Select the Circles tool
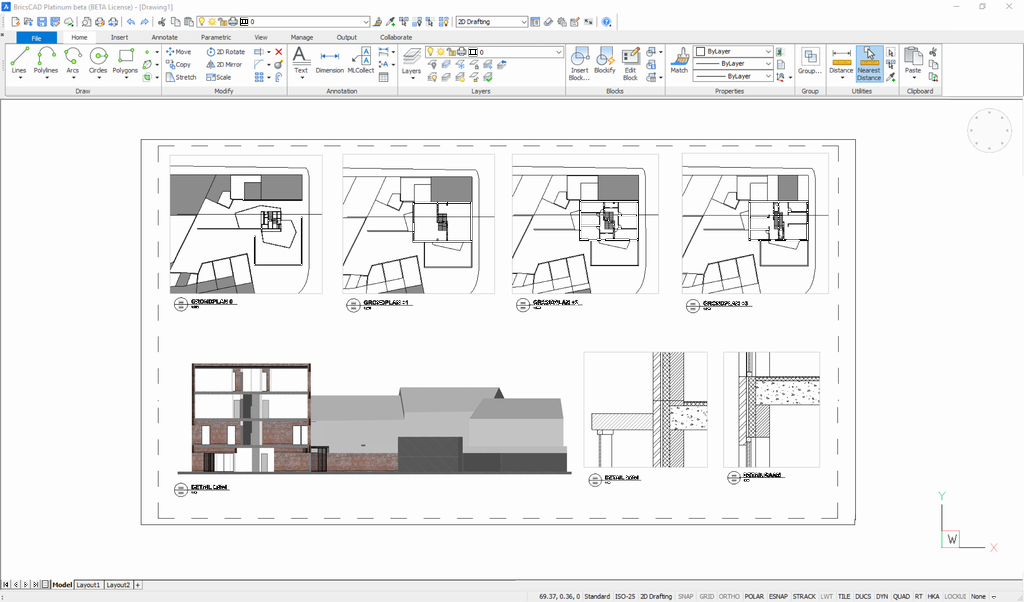This screenshot has height=602, width=1024. (98, 60)
